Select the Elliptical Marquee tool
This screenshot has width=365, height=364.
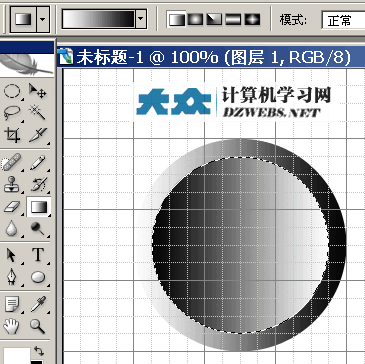[x=13, y=92]
